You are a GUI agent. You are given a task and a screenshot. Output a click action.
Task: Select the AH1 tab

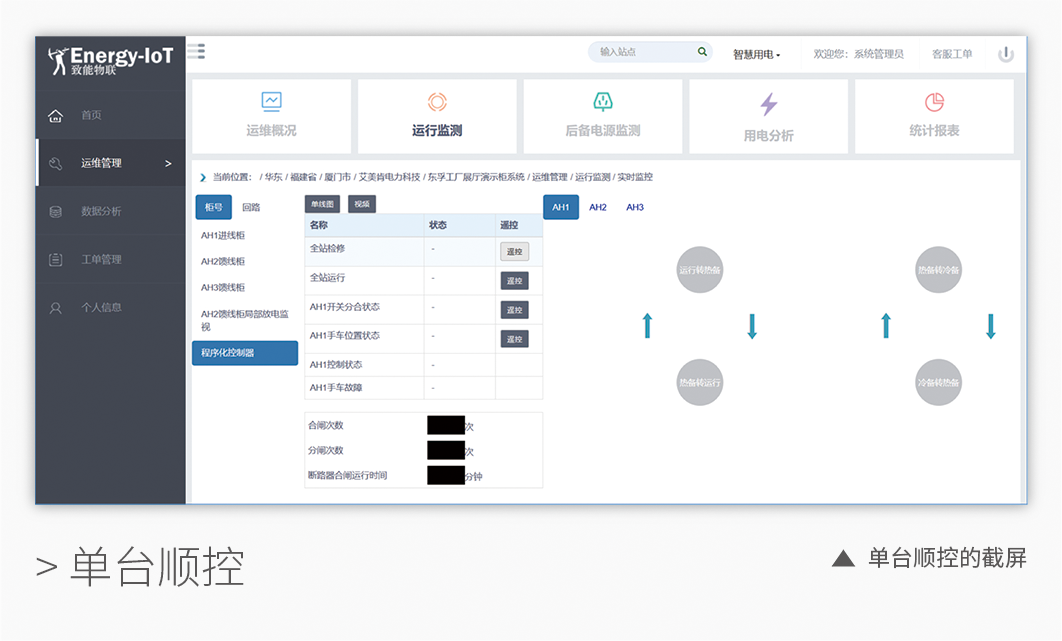(561, 207)
